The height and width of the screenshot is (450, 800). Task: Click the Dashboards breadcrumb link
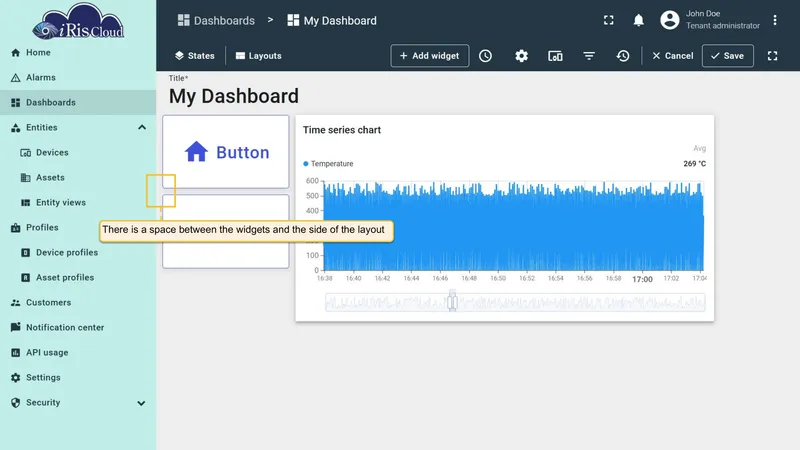click(216, 20)
